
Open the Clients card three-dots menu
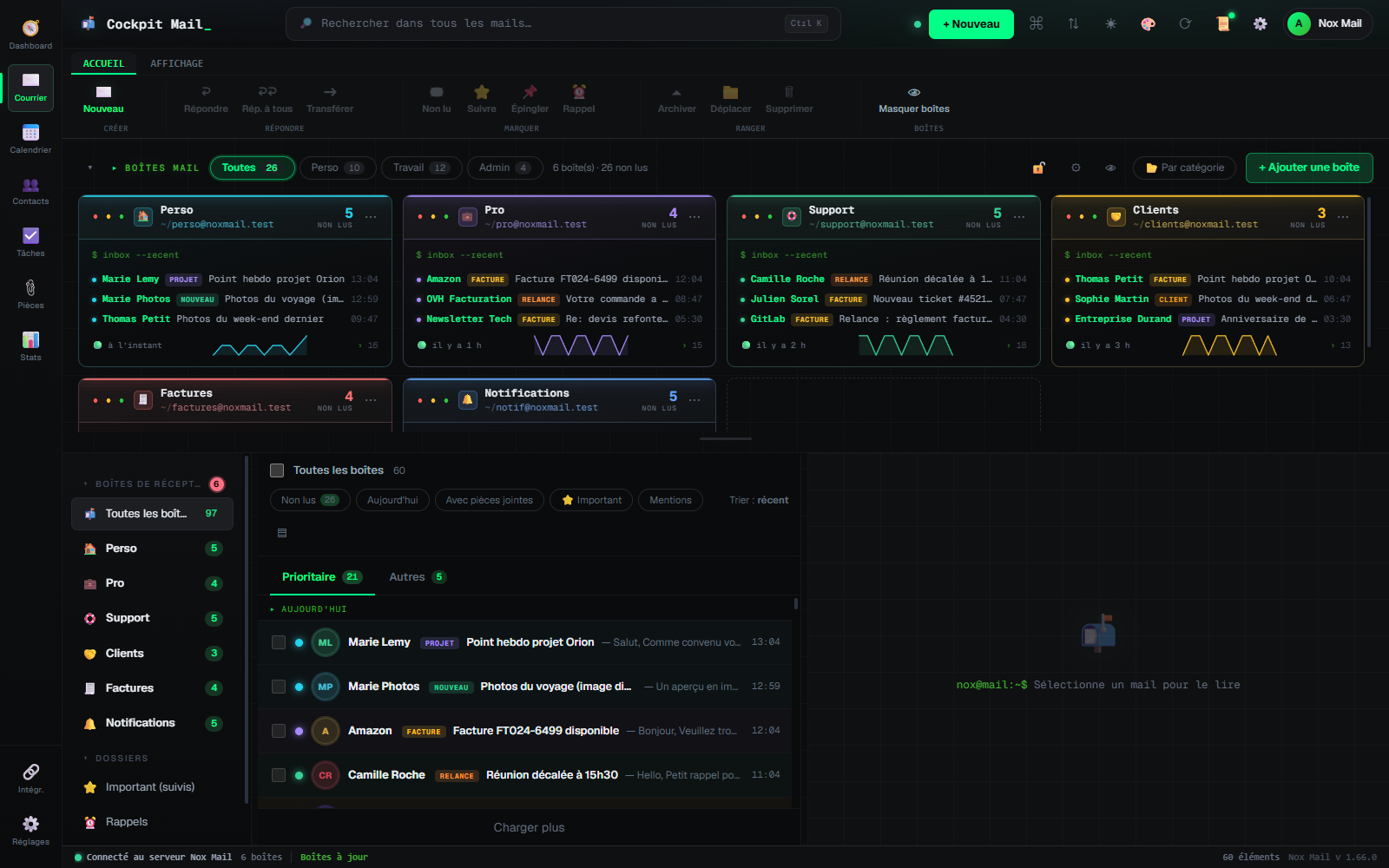[1343, 217]
